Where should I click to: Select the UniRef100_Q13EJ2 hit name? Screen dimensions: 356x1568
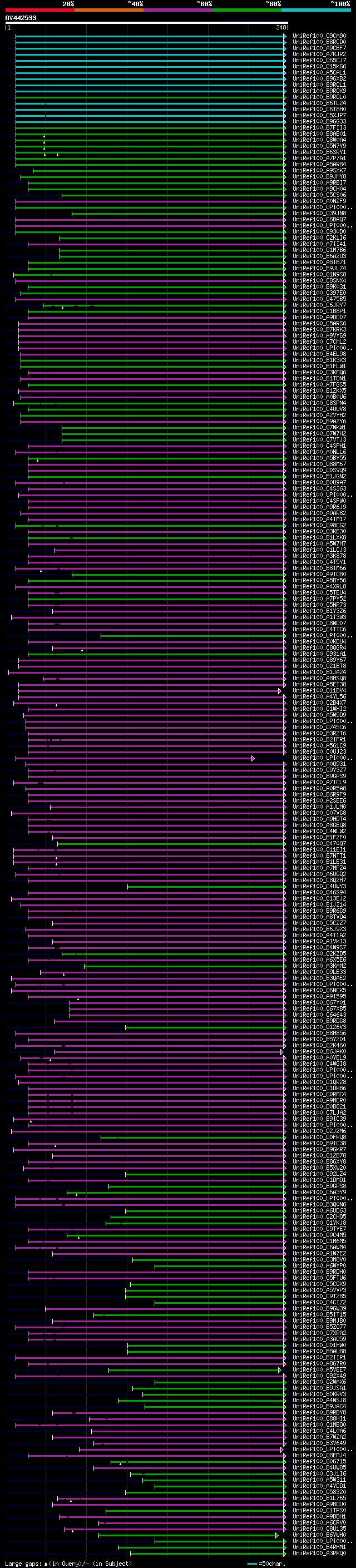[x=319, y=899]
